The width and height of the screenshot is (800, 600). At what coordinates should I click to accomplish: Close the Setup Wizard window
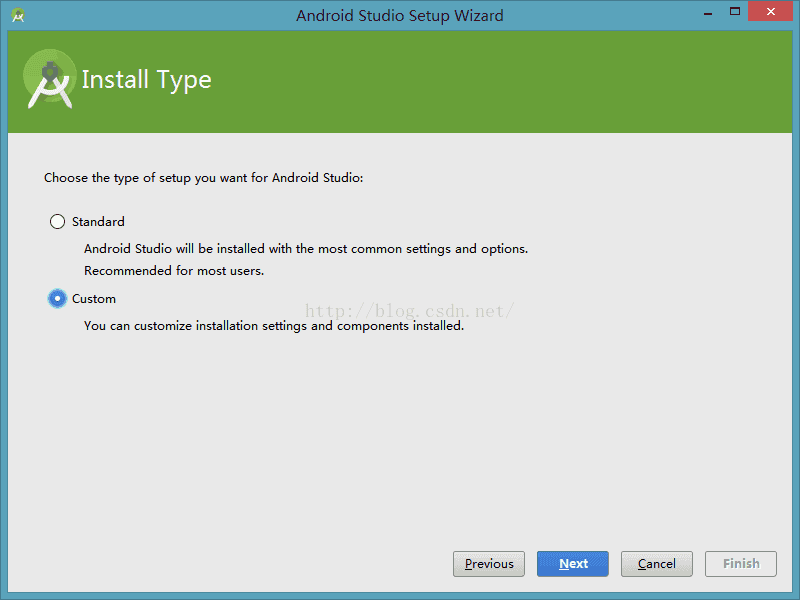click(770, 11)
